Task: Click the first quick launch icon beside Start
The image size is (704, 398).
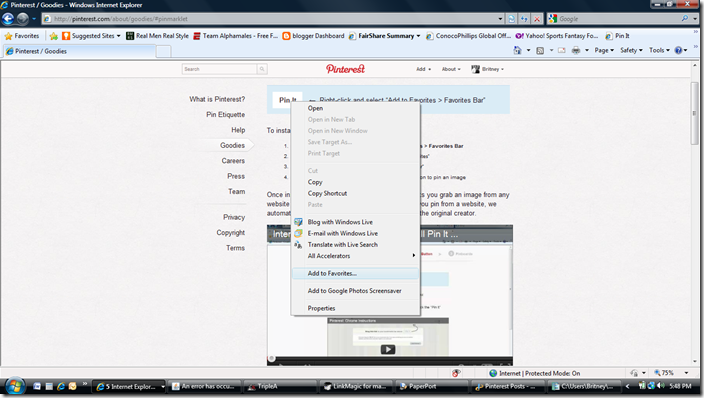Action: [37, 386]
